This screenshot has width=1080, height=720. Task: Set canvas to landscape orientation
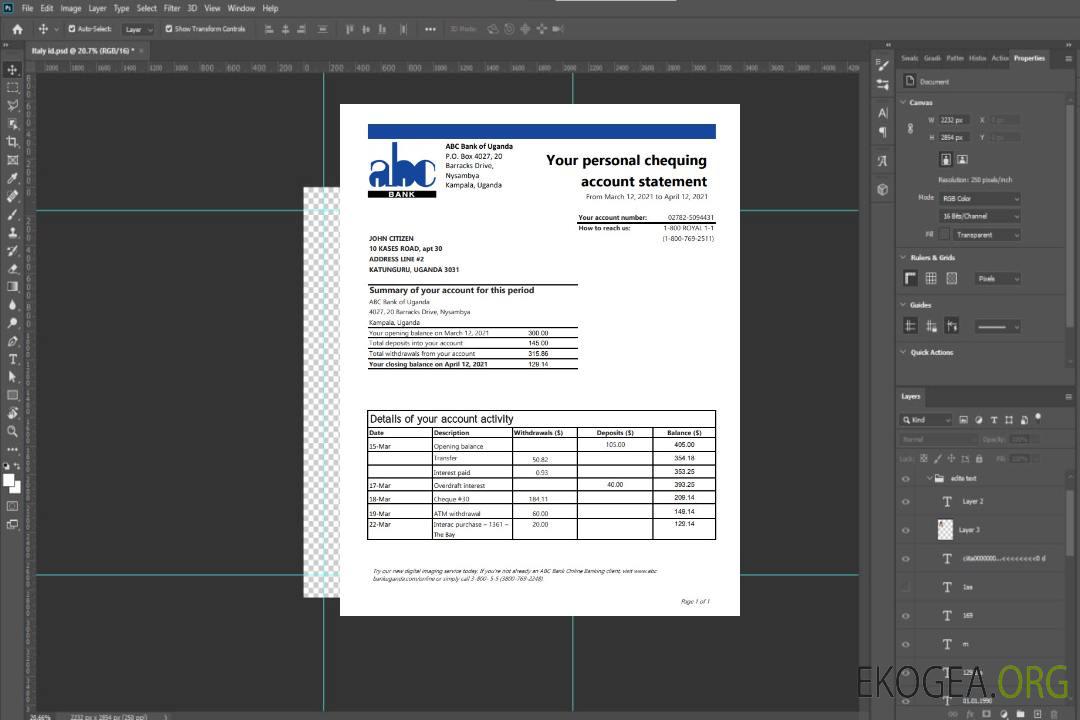[963, 160]
